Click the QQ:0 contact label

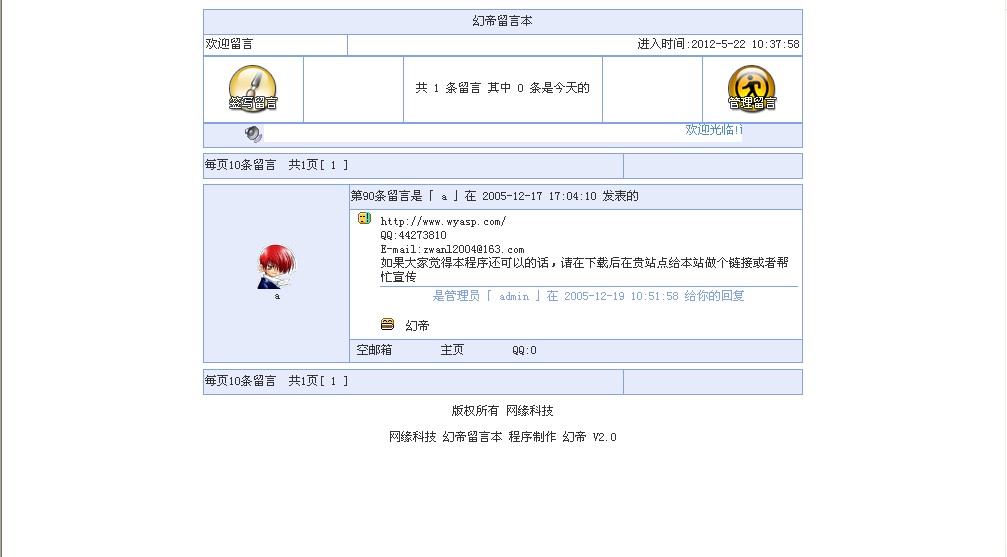pyautogui.click(x=524, y=350)
